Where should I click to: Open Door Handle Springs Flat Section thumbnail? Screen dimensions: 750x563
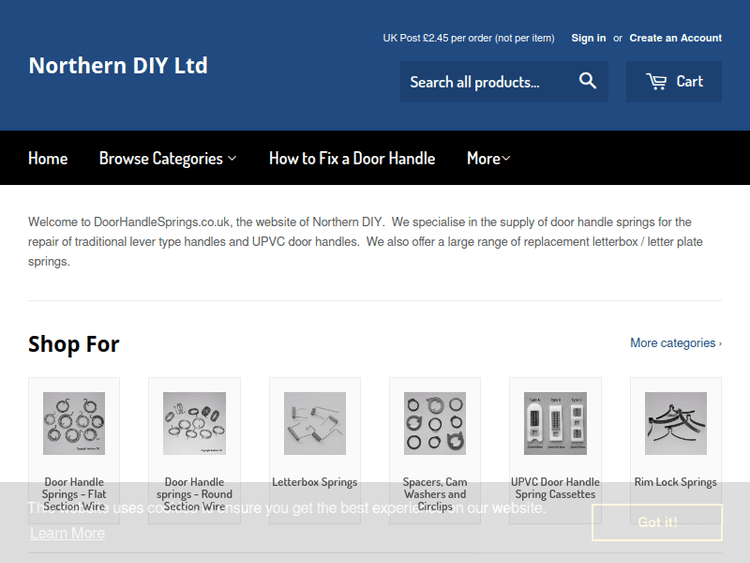74,423
